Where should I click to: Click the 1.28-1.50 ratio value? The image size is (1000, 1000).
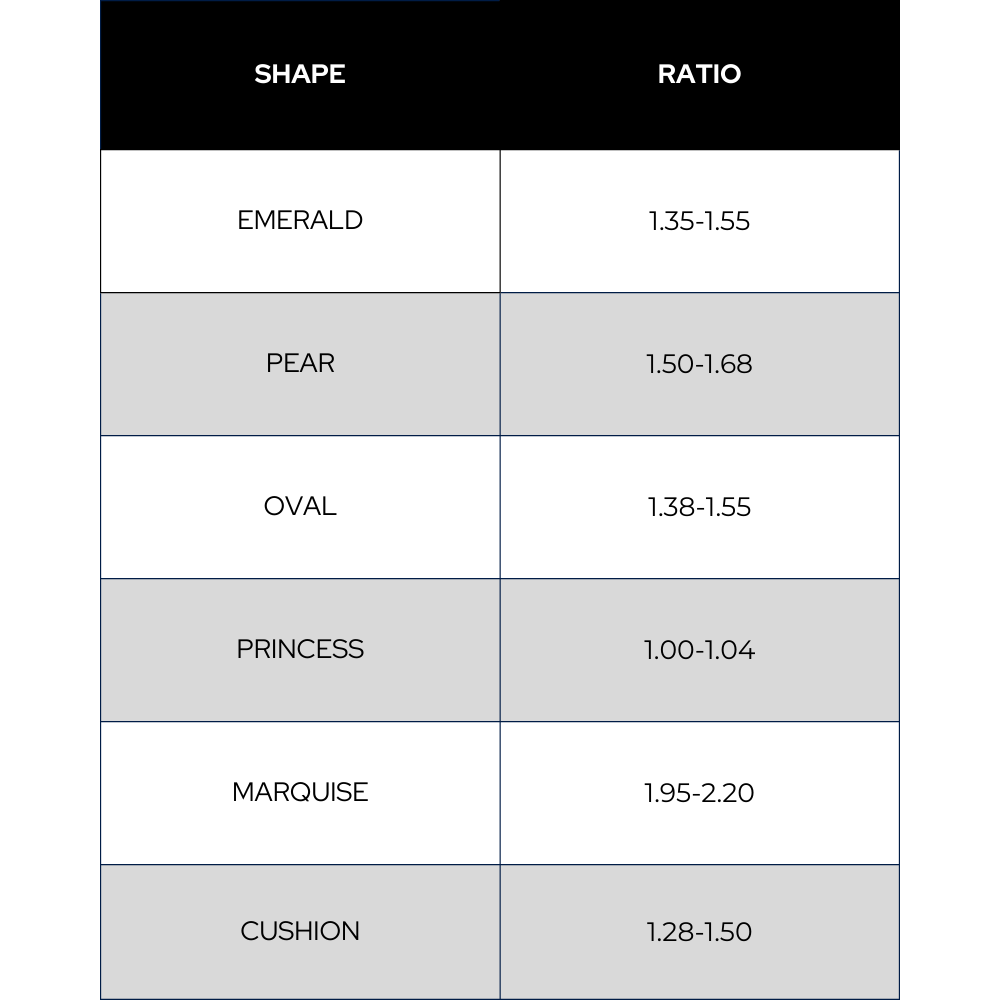[x=699, y=932]
